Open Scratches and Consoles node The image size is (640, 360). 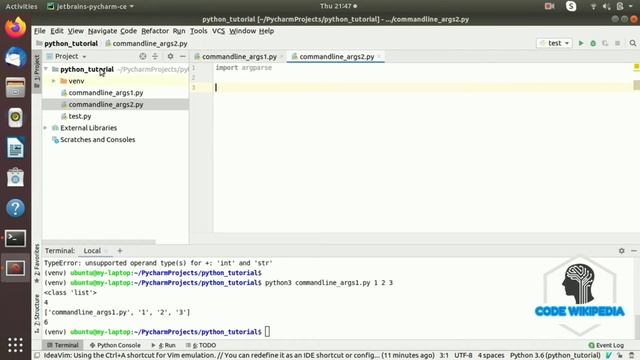(98, 140)
